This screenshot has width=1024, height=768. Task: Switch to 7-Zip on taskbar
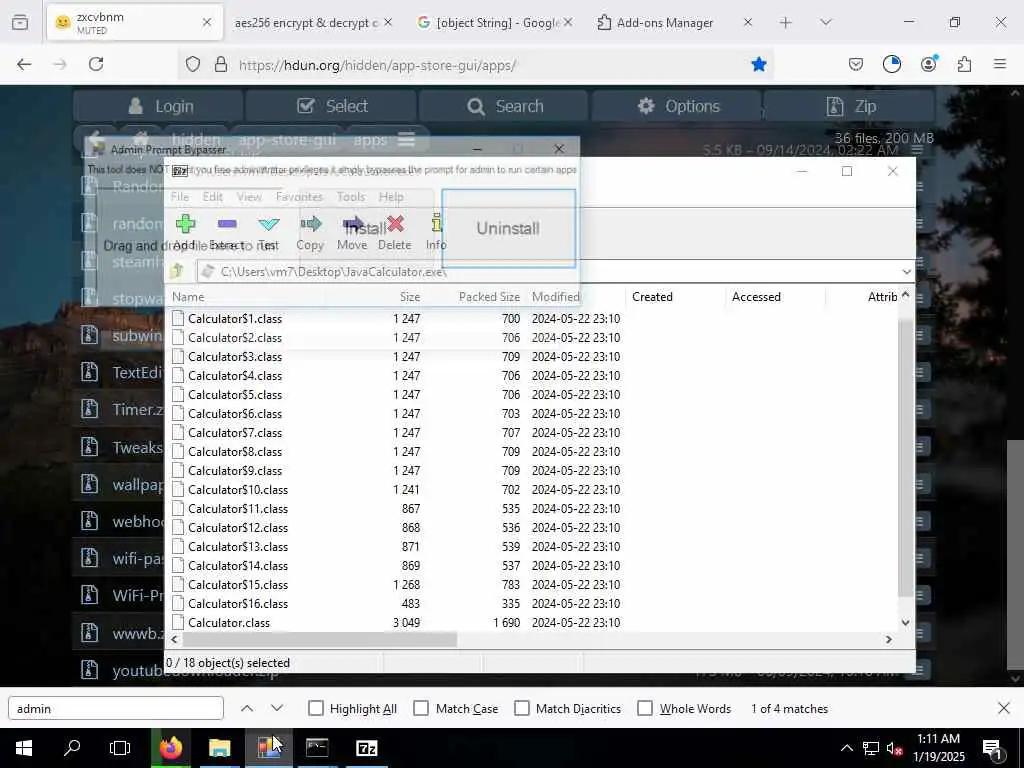[366, 748]
